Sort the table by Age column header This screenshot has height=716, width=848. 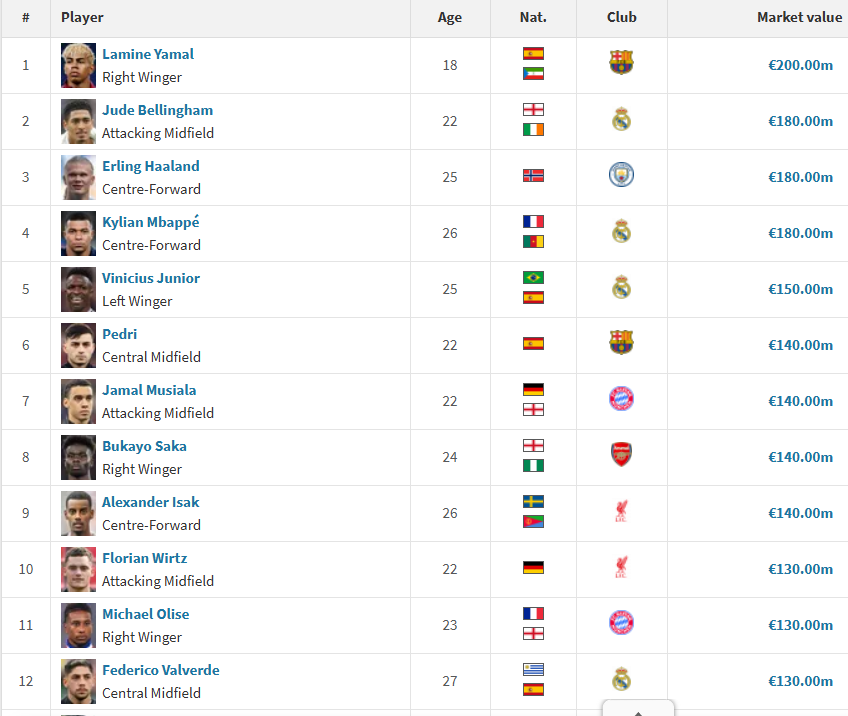point(450,17)
